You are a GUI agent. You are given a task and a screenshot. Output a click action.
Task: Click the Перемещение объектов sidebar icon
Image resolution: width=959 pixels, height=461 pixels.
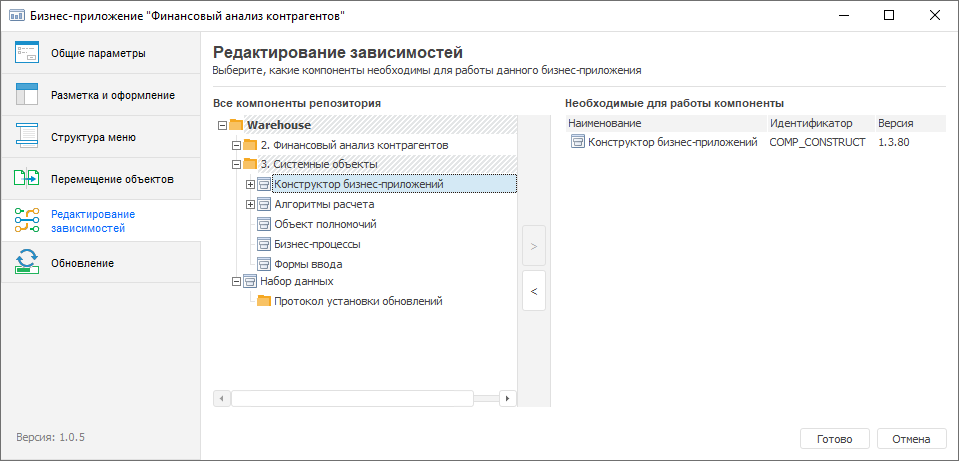coord(27,179)
